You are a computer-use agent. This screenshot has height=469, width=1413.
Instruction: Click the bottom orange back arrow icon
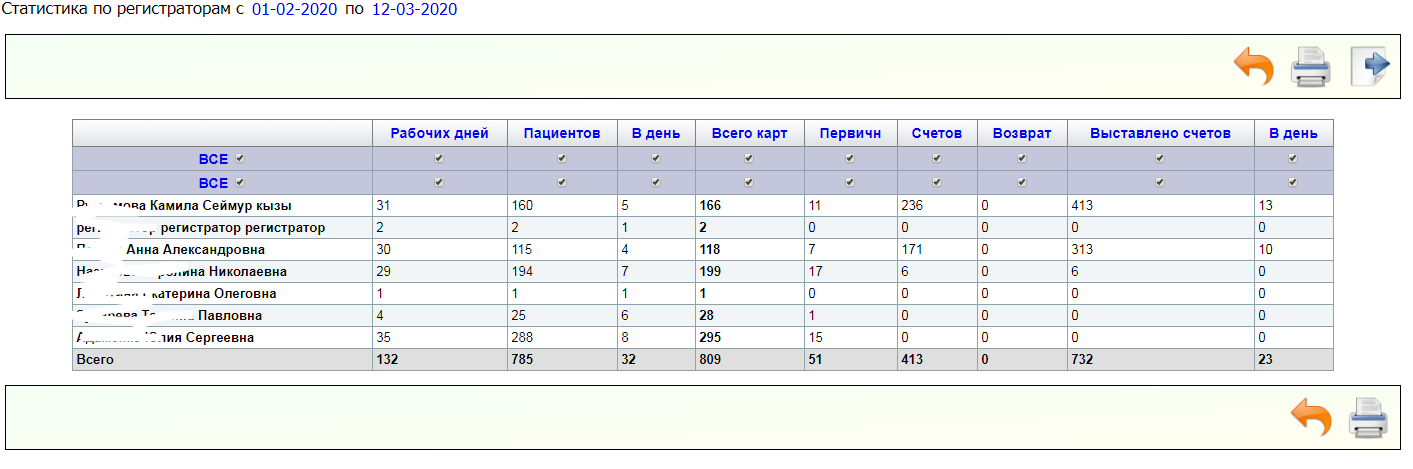pos(1311,416)
